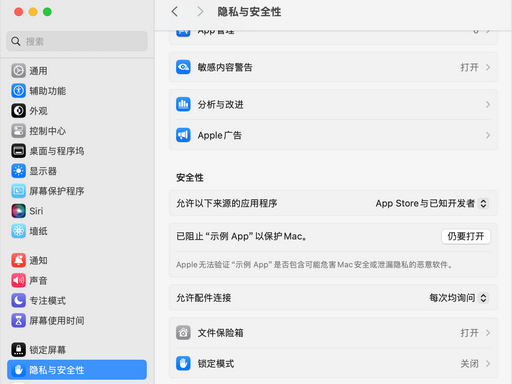Open 外观 appearance icon
512x384 pixels.
(18, 111)
